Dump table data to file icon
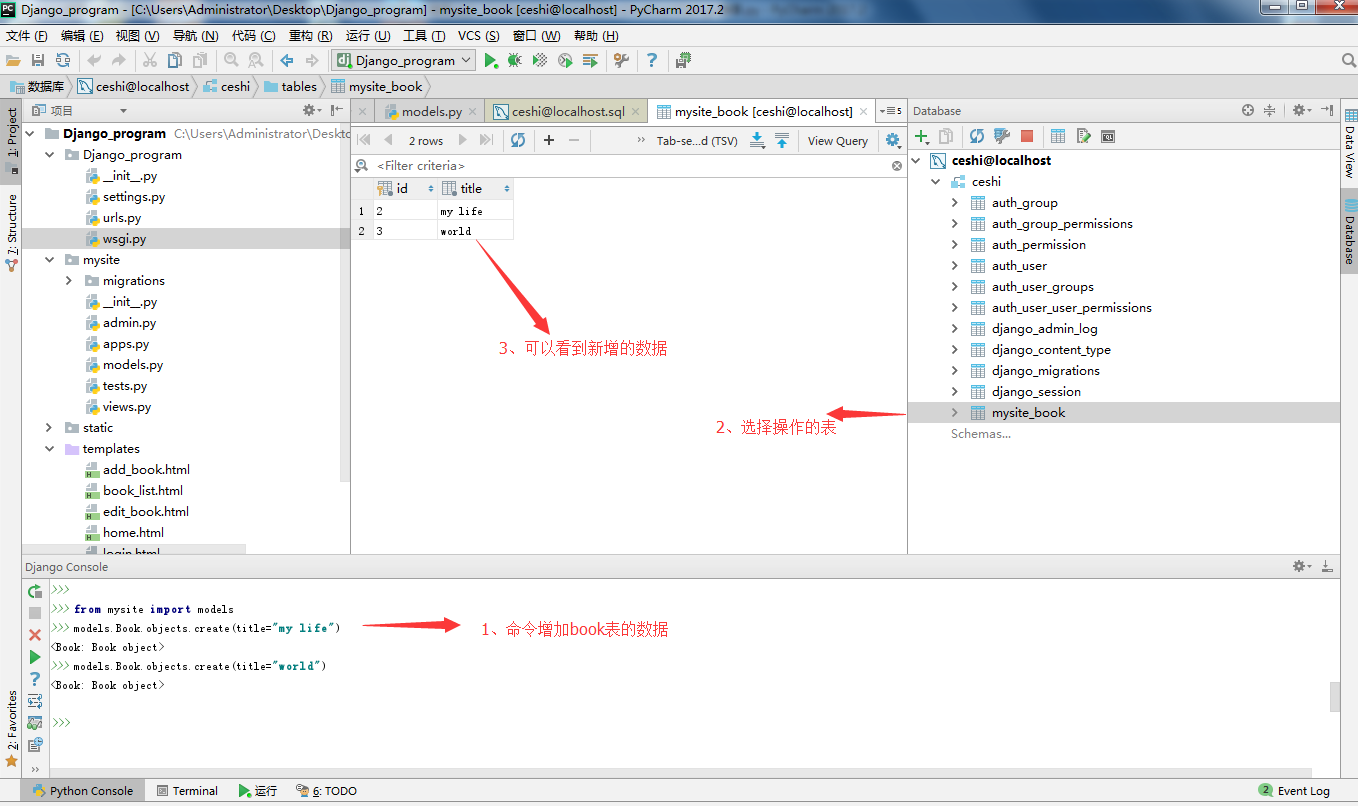This screenshot has width=1358, height=806. 758,140
